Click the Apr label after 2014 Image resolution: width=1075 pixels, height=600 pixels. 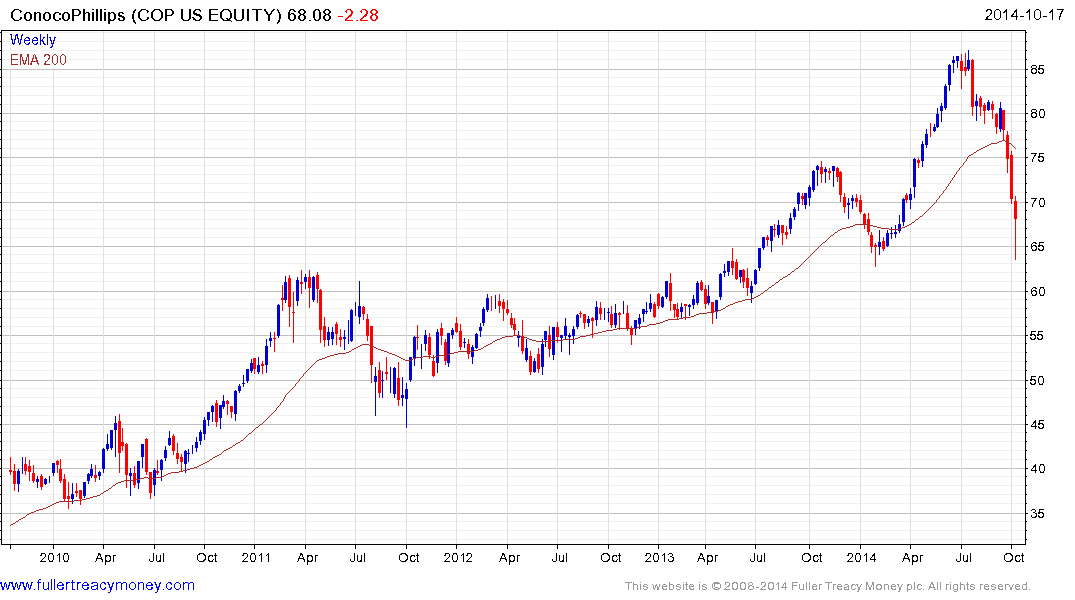(912, 558)
